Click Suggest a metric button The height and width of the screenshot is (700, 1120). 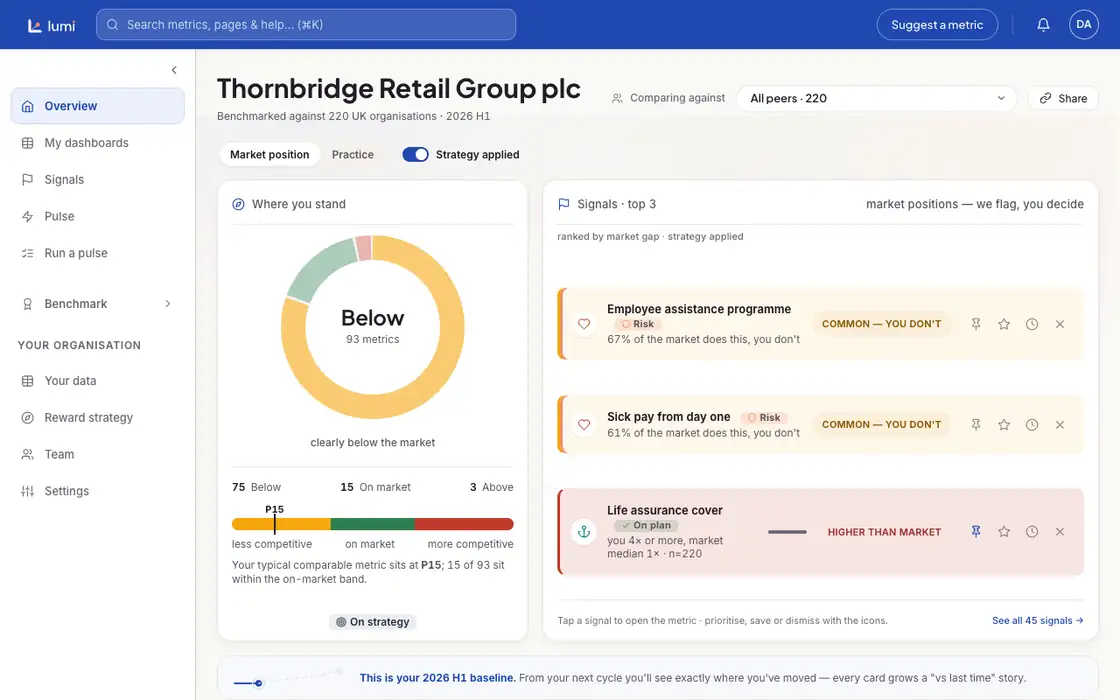pyautogui.click(x=936, y=25)
